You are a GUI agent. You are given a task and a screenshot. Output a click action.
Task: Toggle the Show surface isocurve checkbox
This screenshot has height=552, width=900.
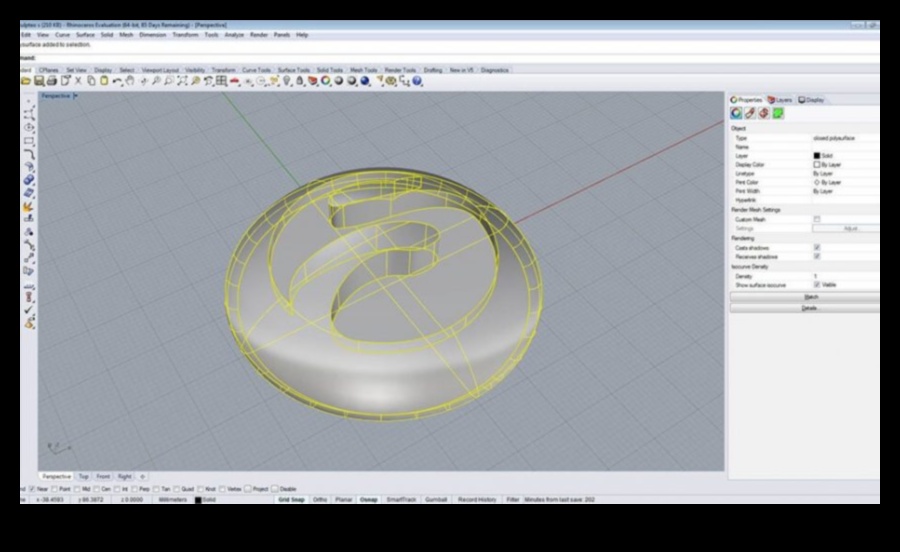817,285
